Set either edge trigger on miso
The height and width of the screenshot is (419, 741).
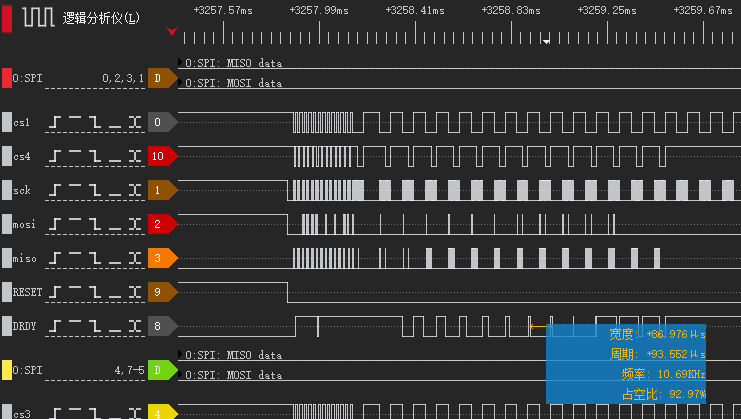[x=135, y=258]
